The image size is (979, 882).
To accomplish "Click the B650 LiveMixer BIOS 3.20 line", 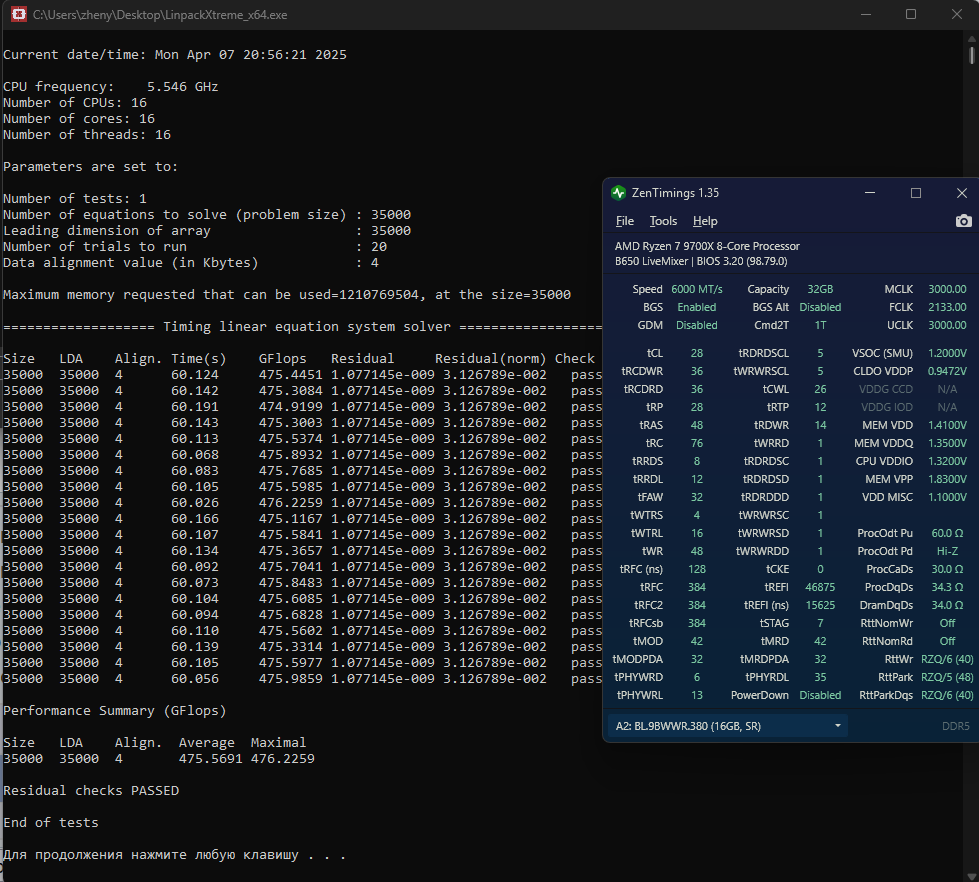I will click(701, 262).
